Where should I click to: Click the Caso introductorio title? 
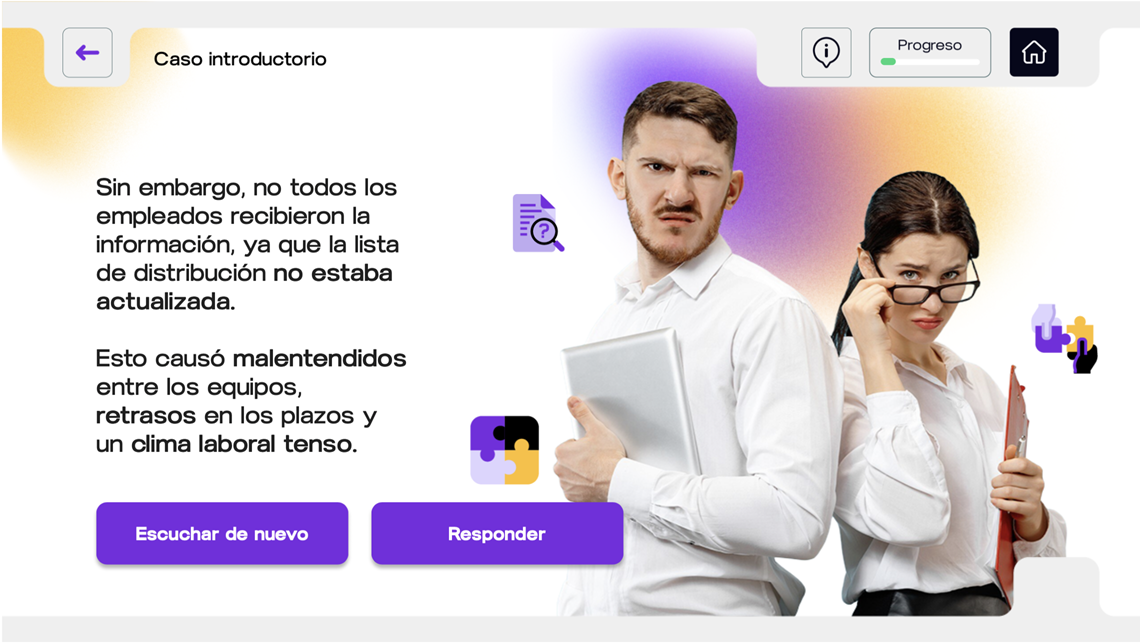point(240,59)
